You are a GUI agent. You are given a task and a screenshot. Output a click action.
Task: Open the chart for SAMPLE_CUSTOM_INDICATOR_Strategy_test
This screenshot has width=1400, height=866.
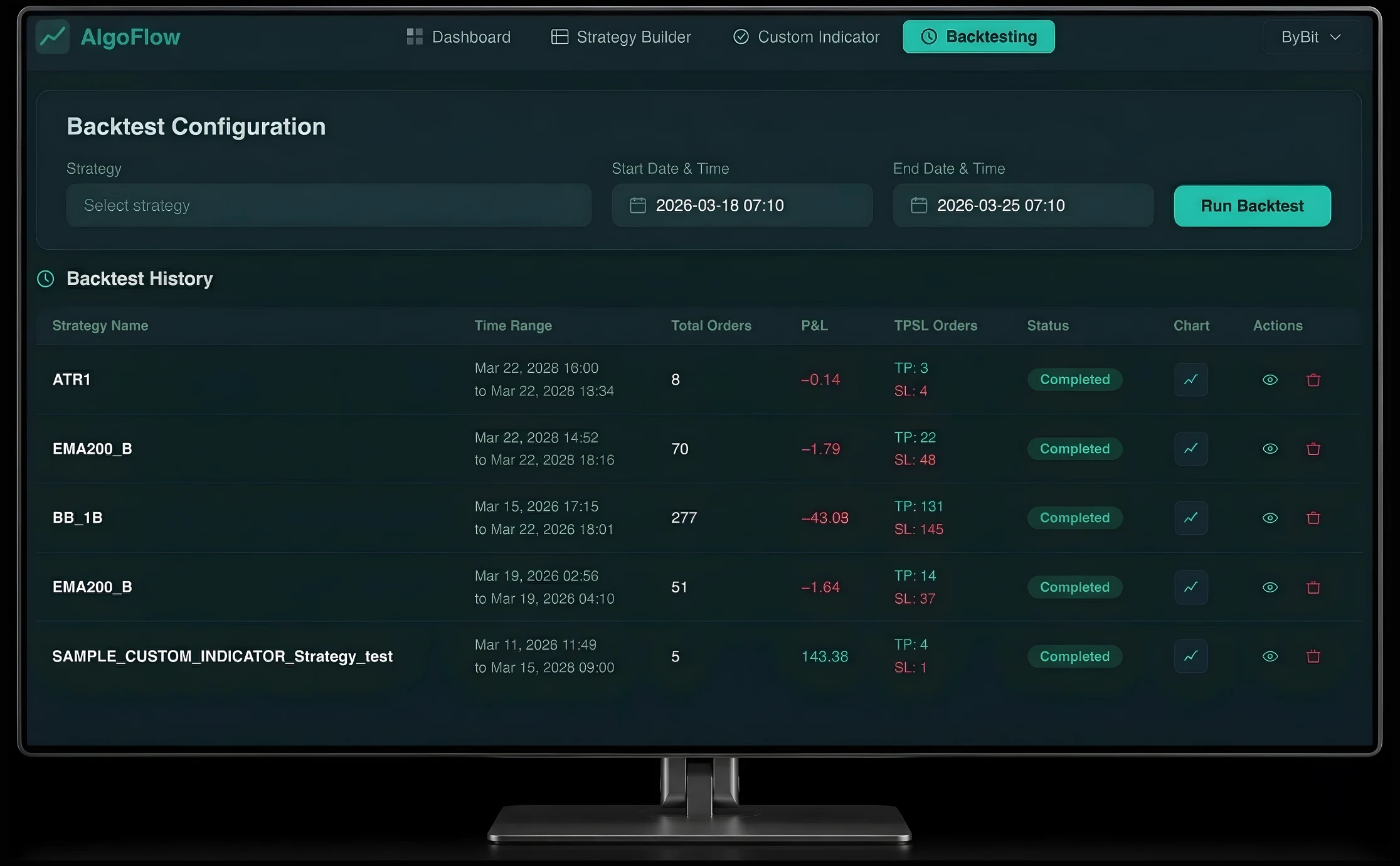click(1191, 656)
